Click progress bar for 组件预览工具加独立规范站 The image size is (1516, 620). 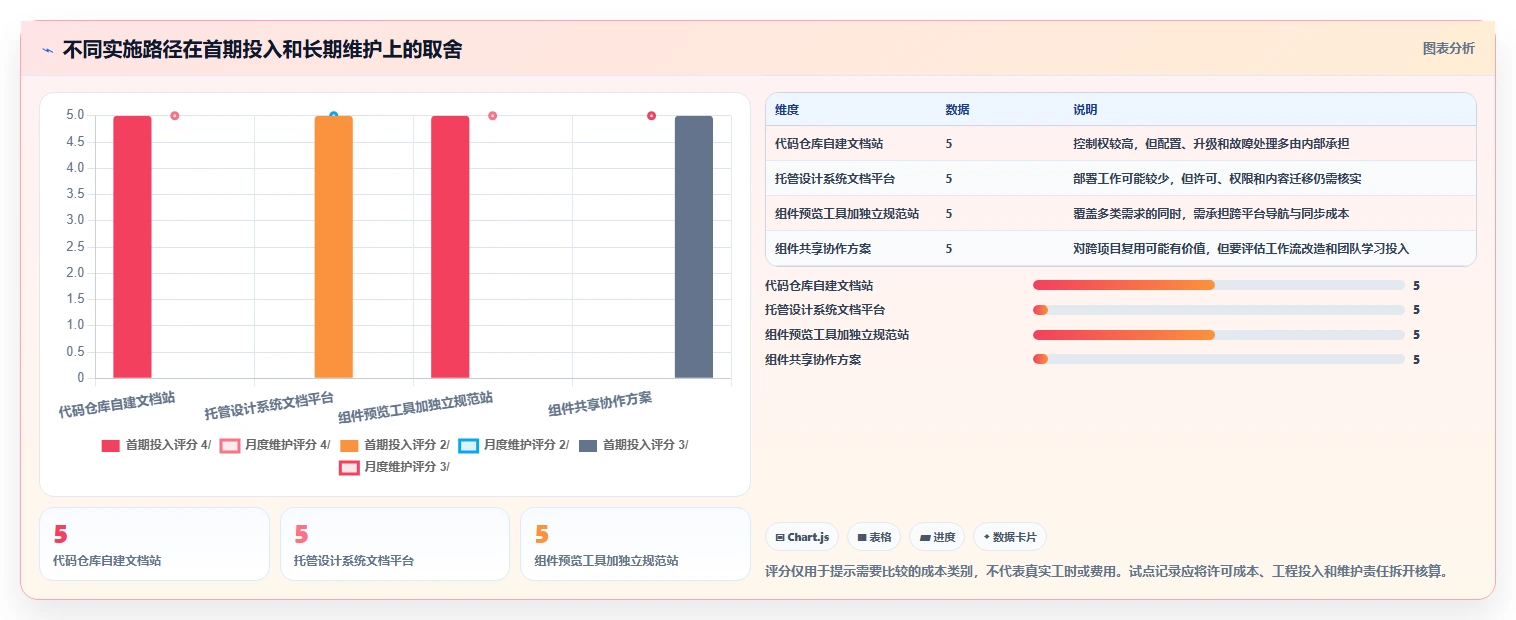click(x=1219, y=335)
